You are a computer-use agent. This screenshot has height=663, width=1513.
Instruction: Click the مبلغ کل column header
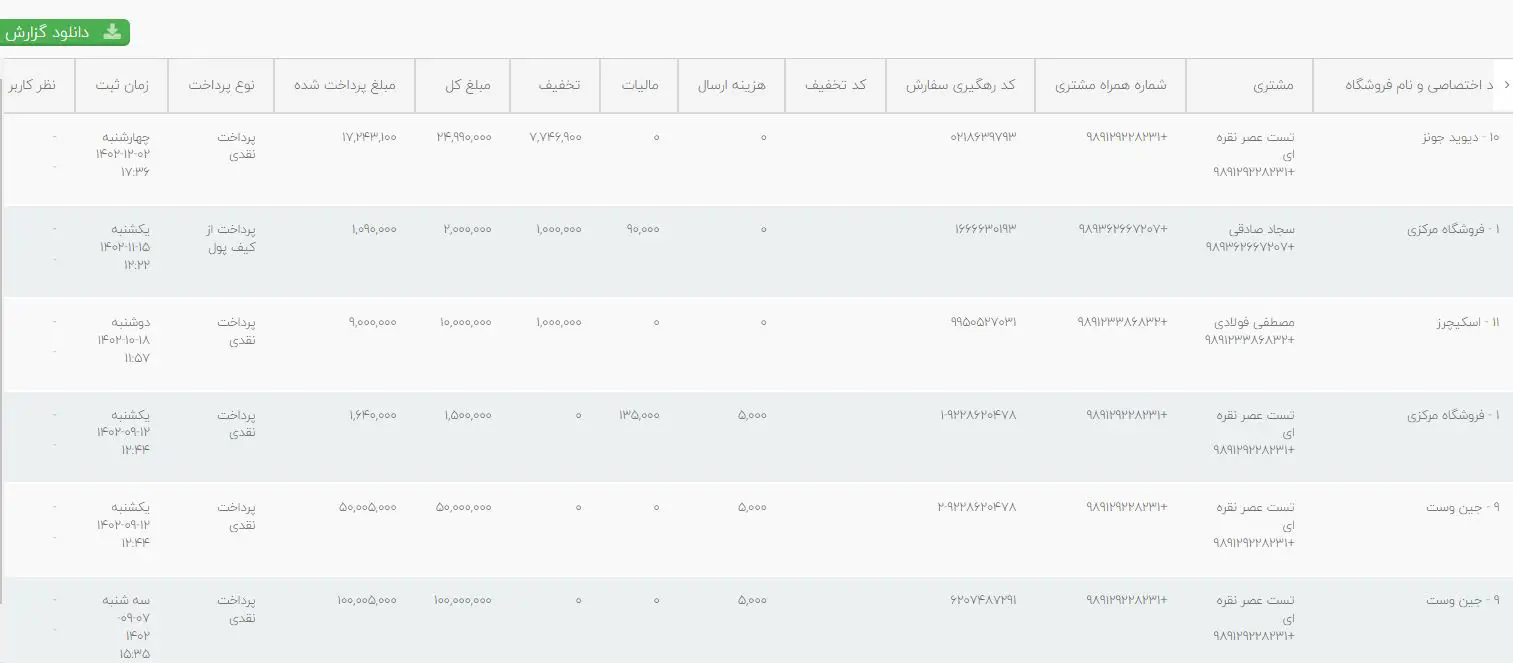tap(467, 86)
